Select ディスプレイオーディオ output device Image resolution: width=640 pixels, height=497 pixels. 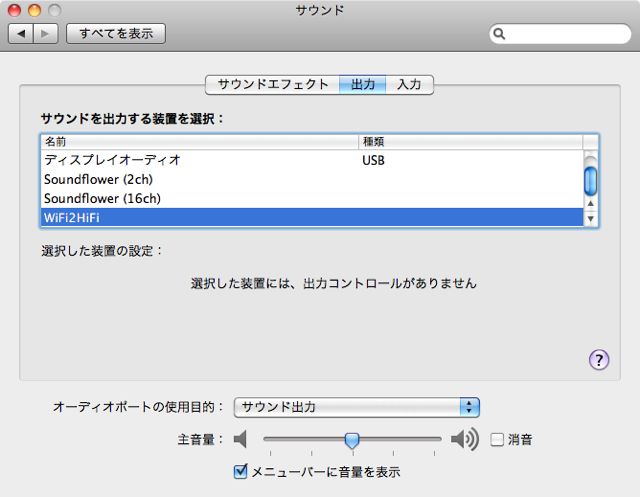[x=312, y=160]
